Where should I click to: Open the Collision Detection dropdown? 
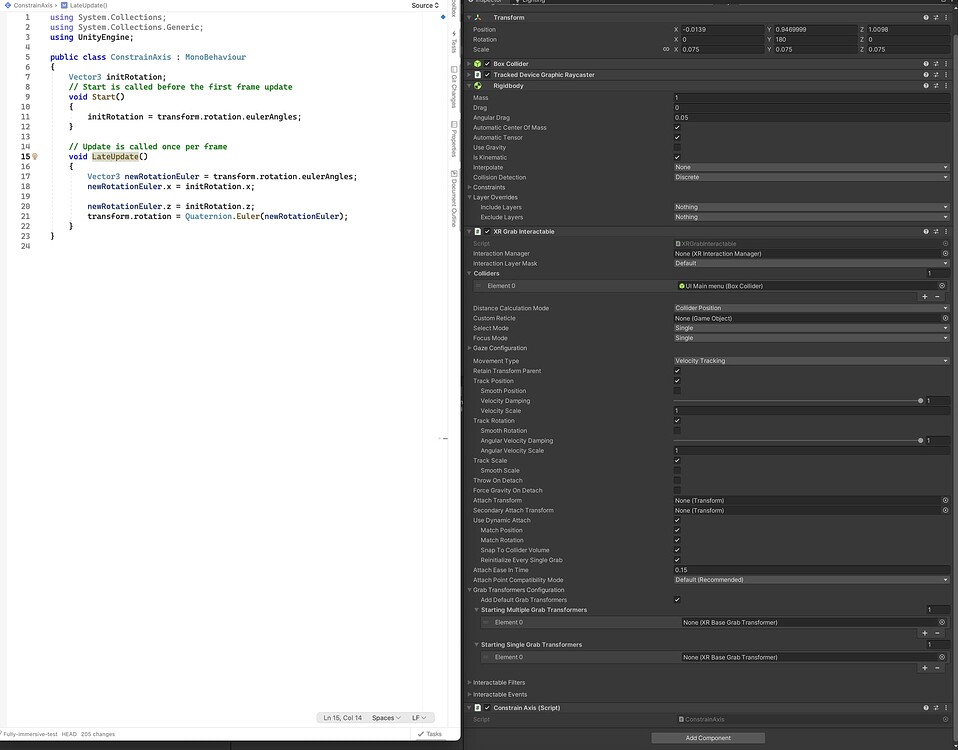[810, 177]
